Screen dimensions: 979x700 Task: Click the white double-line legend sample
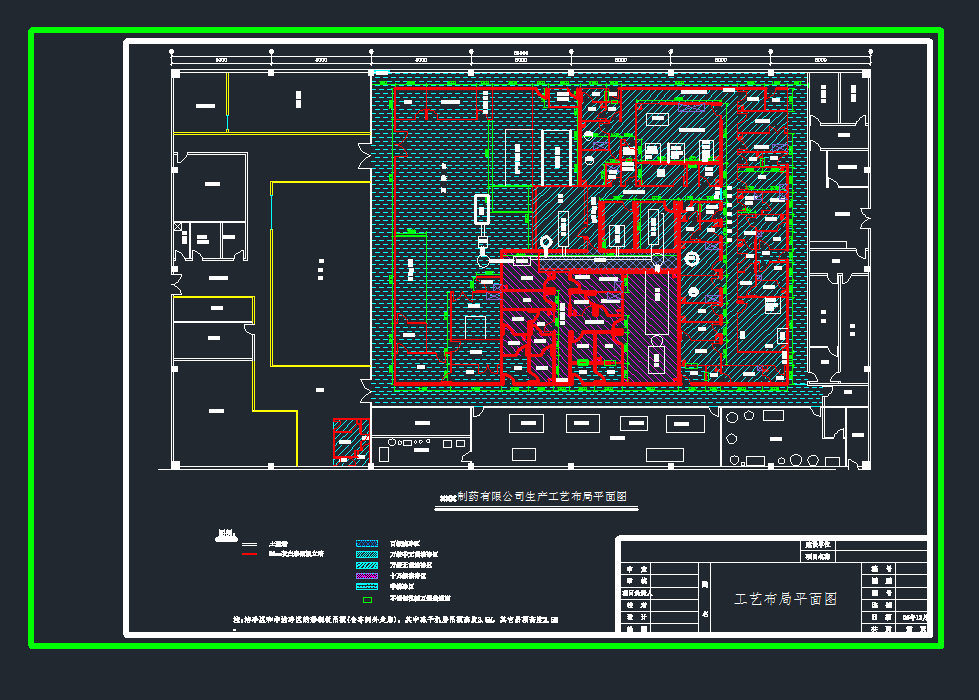(x=250, y=543)
